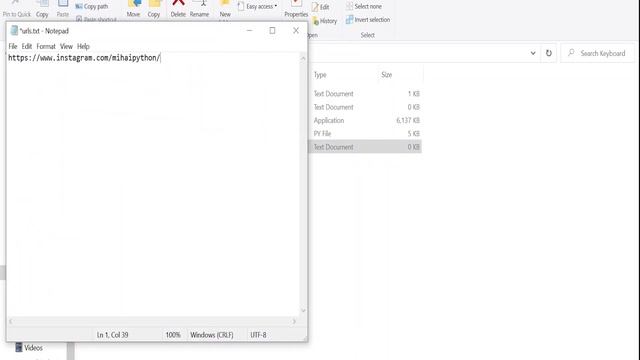The height and width of the screenshot is (360, 640).
Task: Open the Format menu in Notepad
Action: pyautogui.click(x=46, y=47)
